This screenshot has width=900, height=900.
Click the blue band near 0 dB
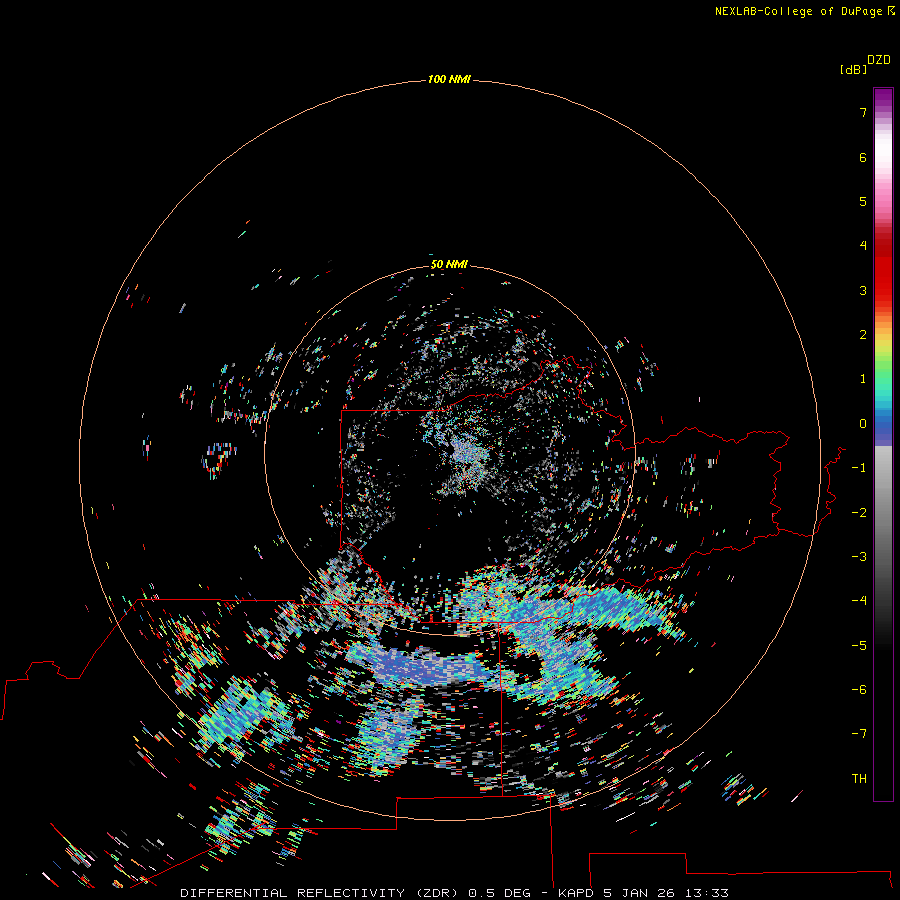coord(883,426)
